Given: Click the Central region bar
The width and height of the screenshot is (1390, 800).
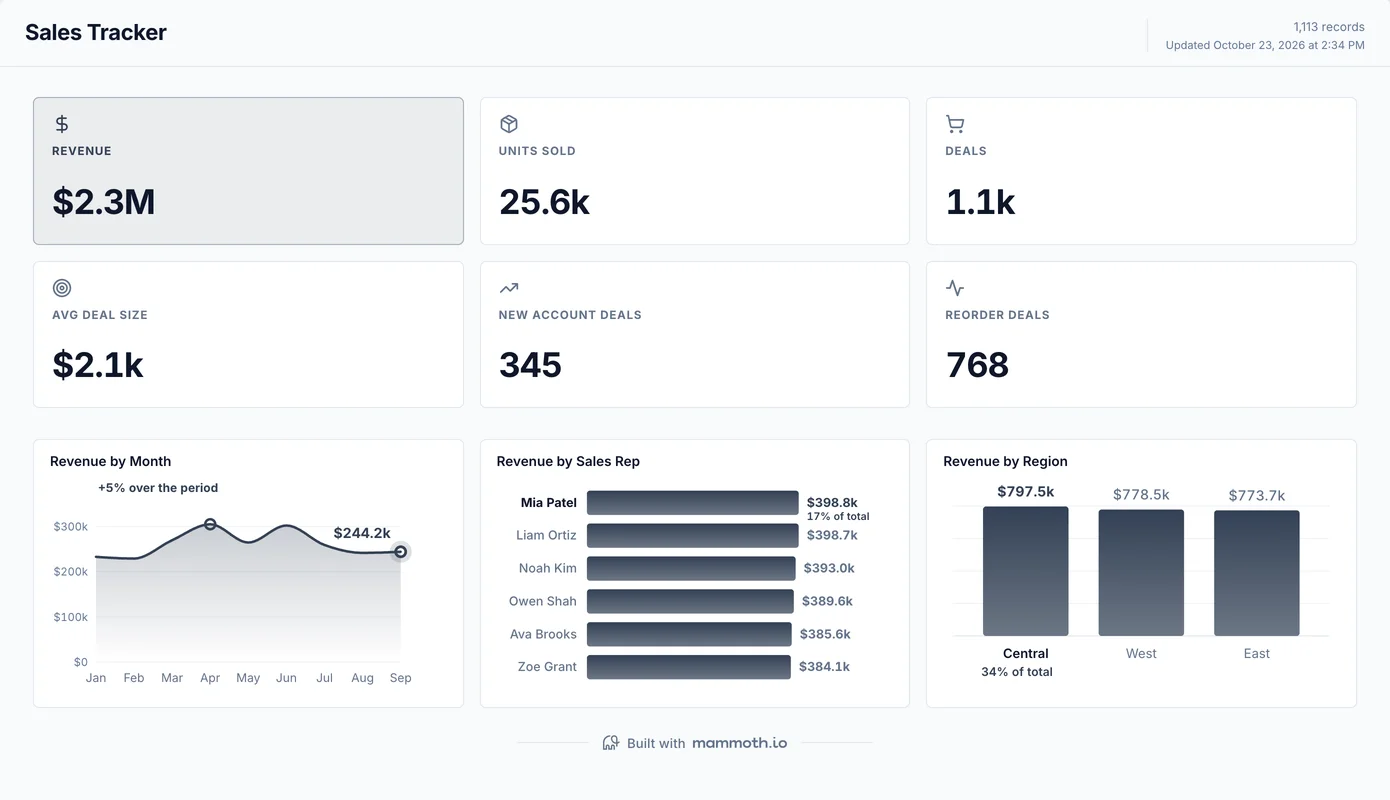Looking at the screenshot, I should pos(1026,571).
